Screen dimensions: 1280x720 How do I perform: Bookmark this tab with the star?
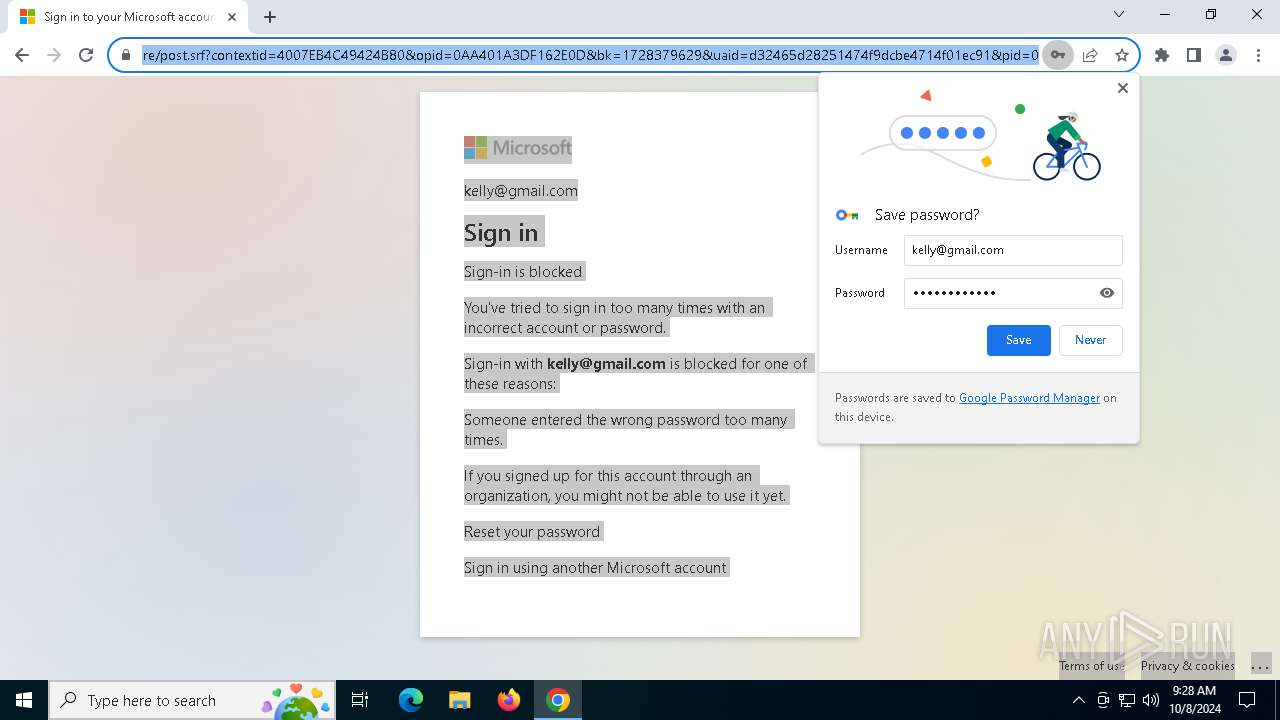[1122, 55]
